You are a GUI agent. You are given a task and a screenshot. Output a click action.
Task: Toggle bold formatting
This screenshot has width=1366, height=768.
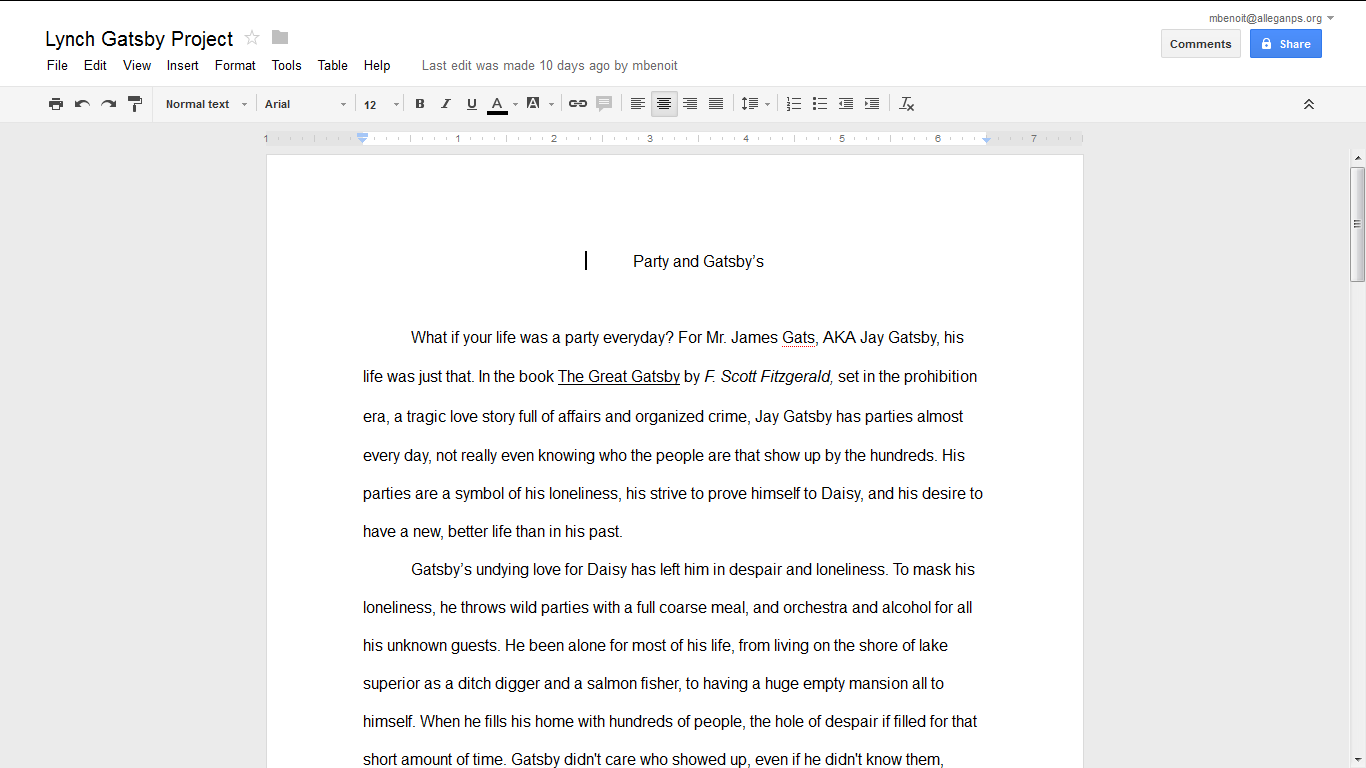pyautogui.click(x=420, y=104)
